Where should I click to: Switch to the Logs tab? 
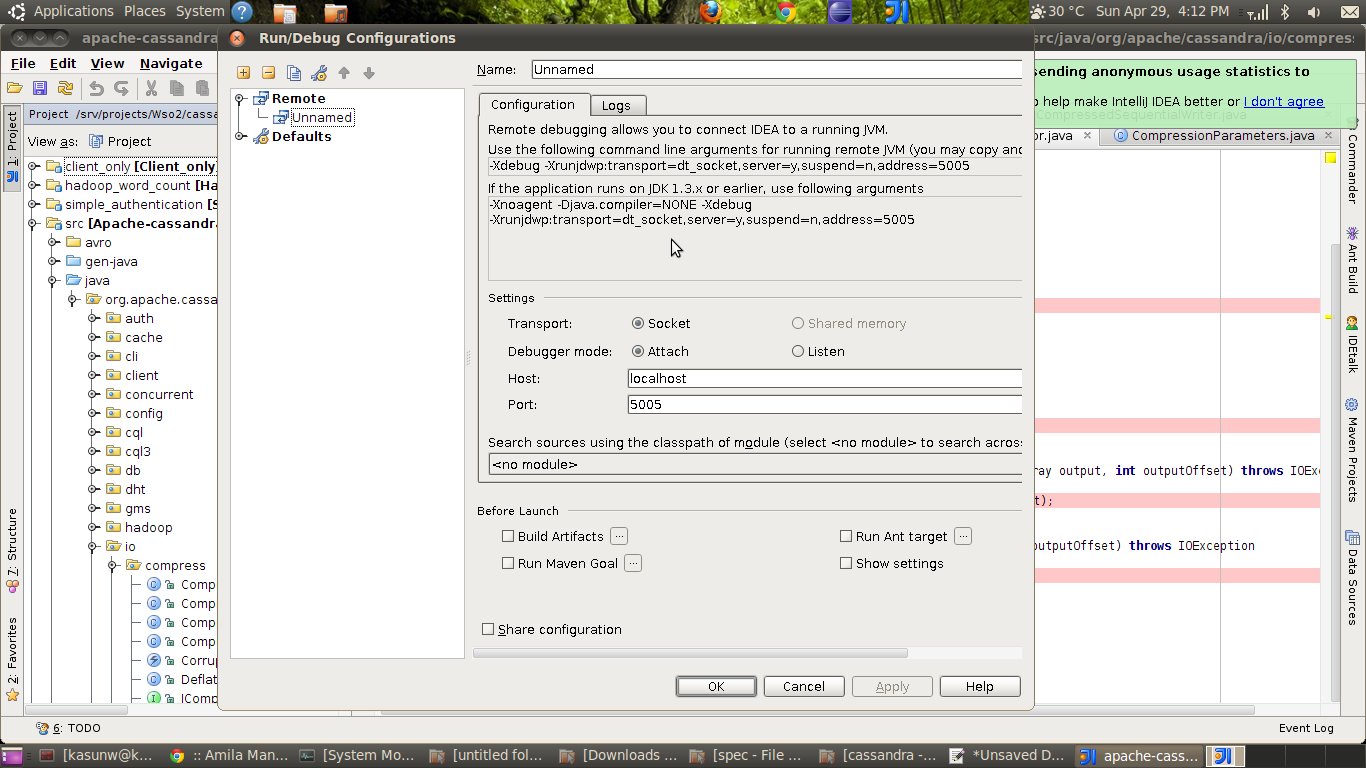(617, 104)
